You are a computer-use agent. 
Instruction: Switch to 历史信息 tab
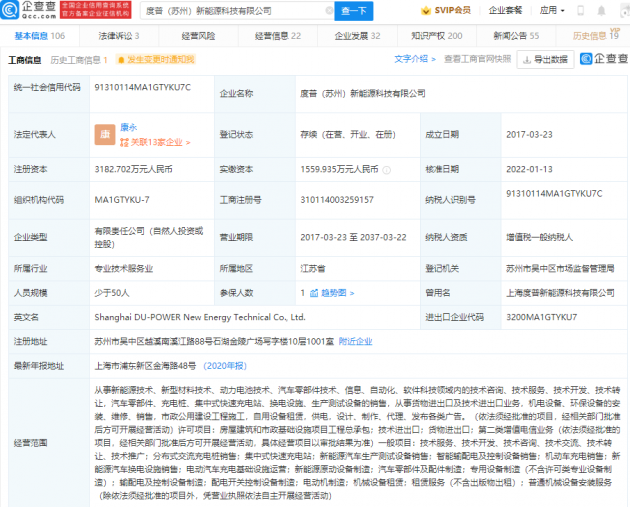[595, 36]
